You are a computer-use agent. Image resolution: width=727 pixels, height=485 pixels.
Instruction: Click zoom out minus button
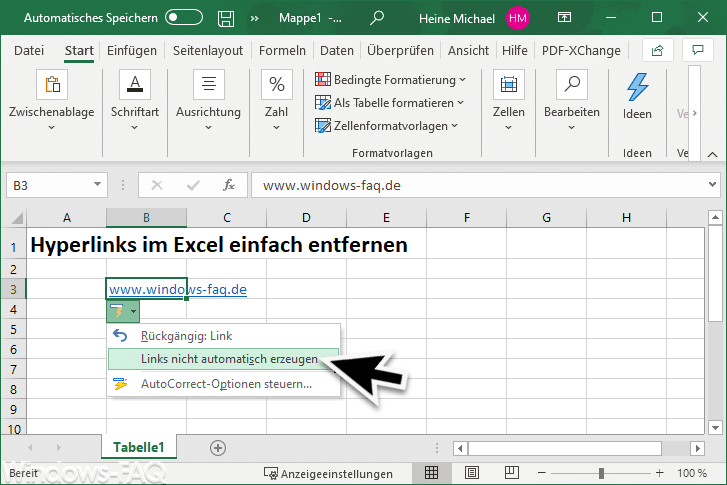tap(542, 473)
